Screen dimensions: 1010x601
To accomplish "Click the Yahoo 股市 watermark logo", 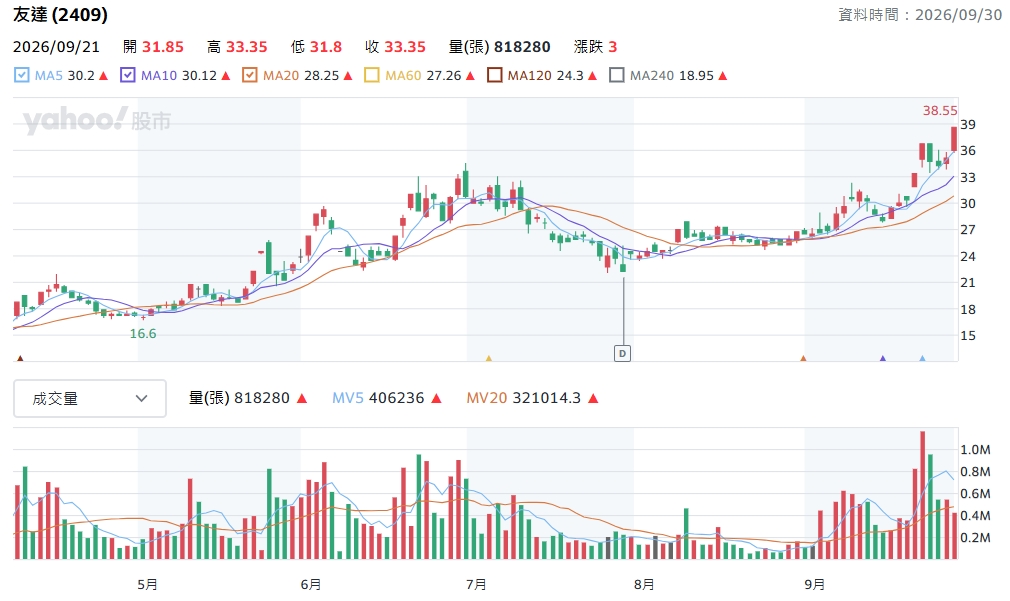I will pos(97,120).
